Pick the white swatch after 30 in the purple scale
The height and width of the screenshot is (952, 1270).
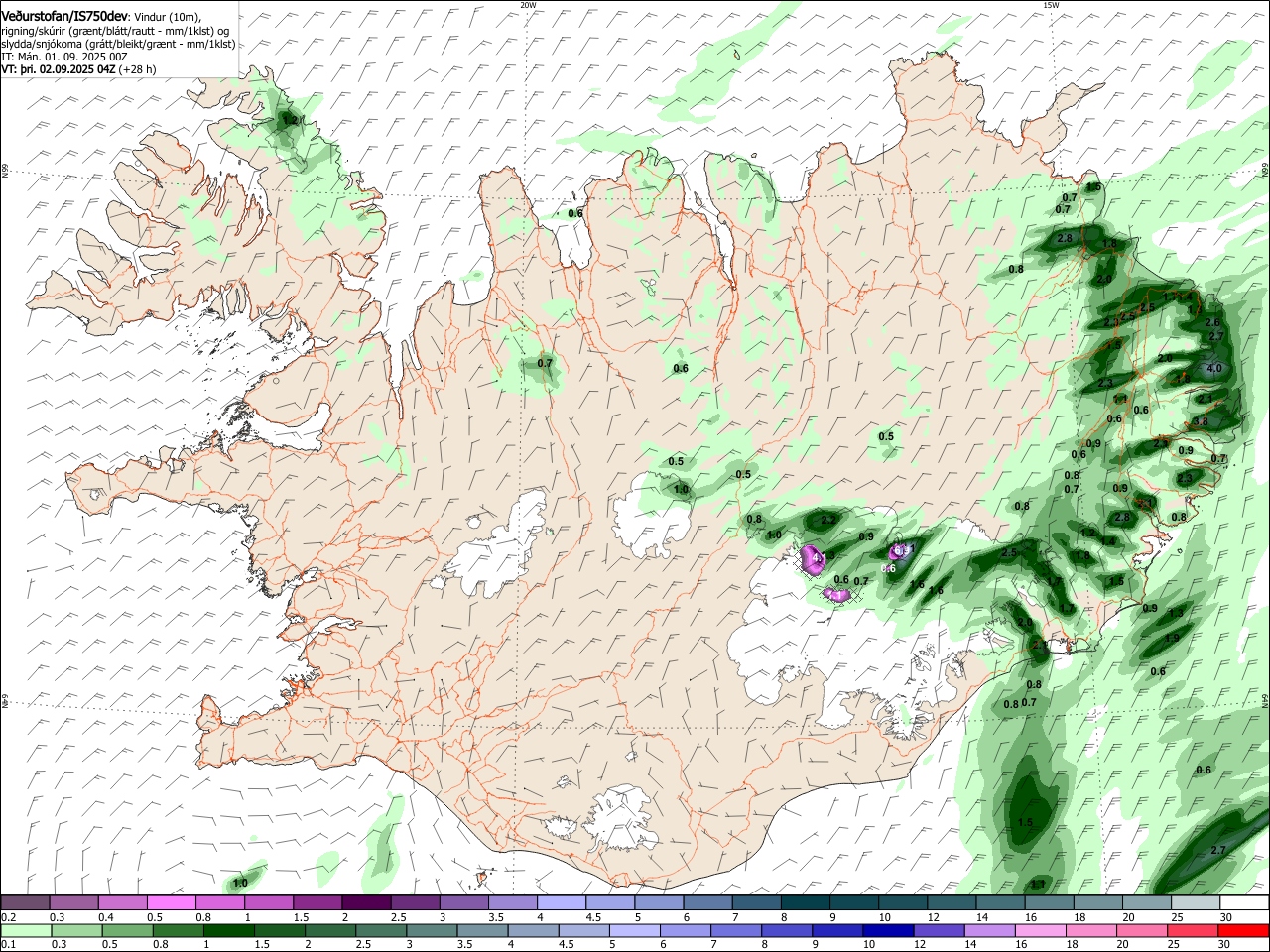pos(1244,902)
